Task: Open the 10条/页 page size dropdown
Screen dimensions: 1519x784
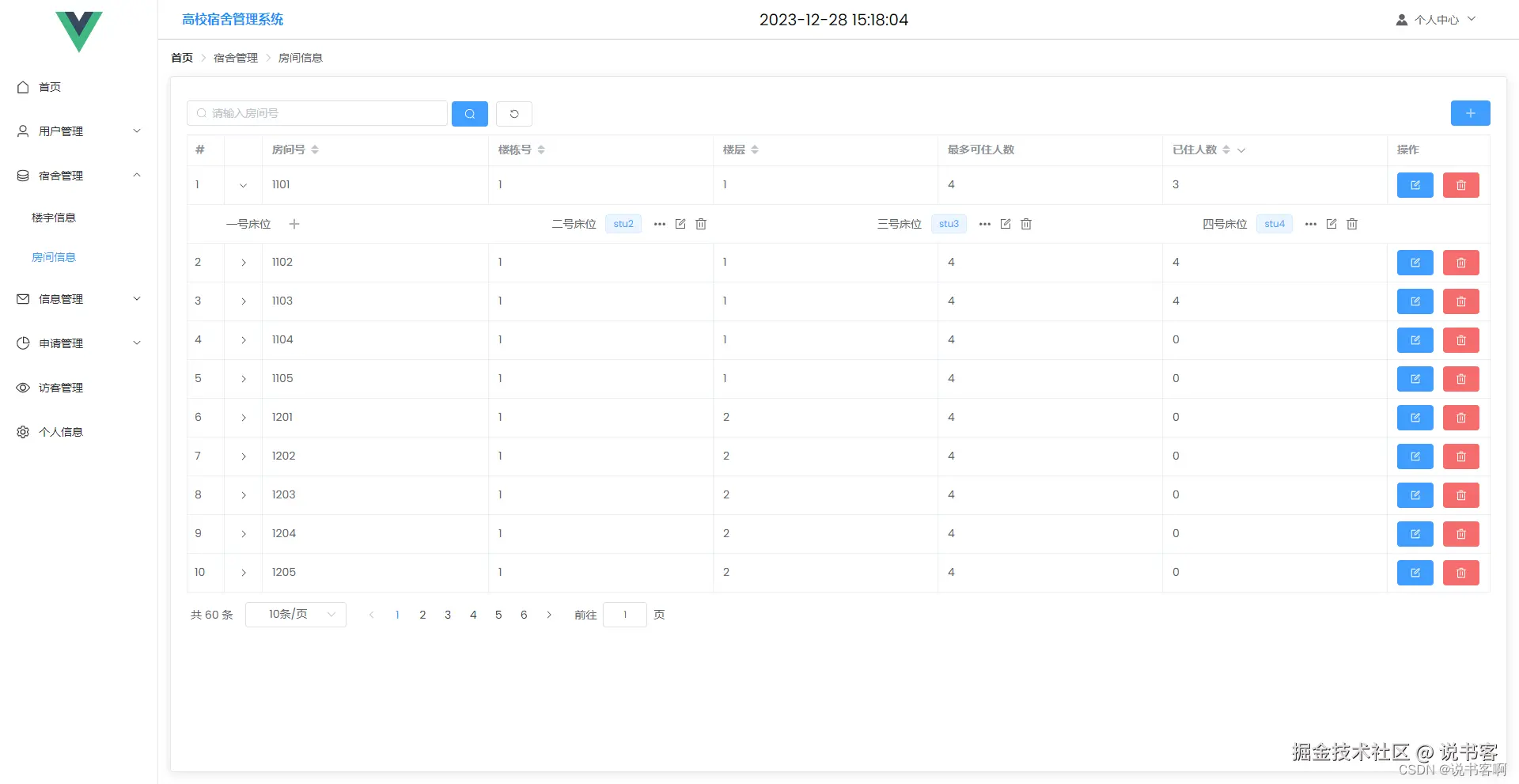Action: [x=296, y=615]
